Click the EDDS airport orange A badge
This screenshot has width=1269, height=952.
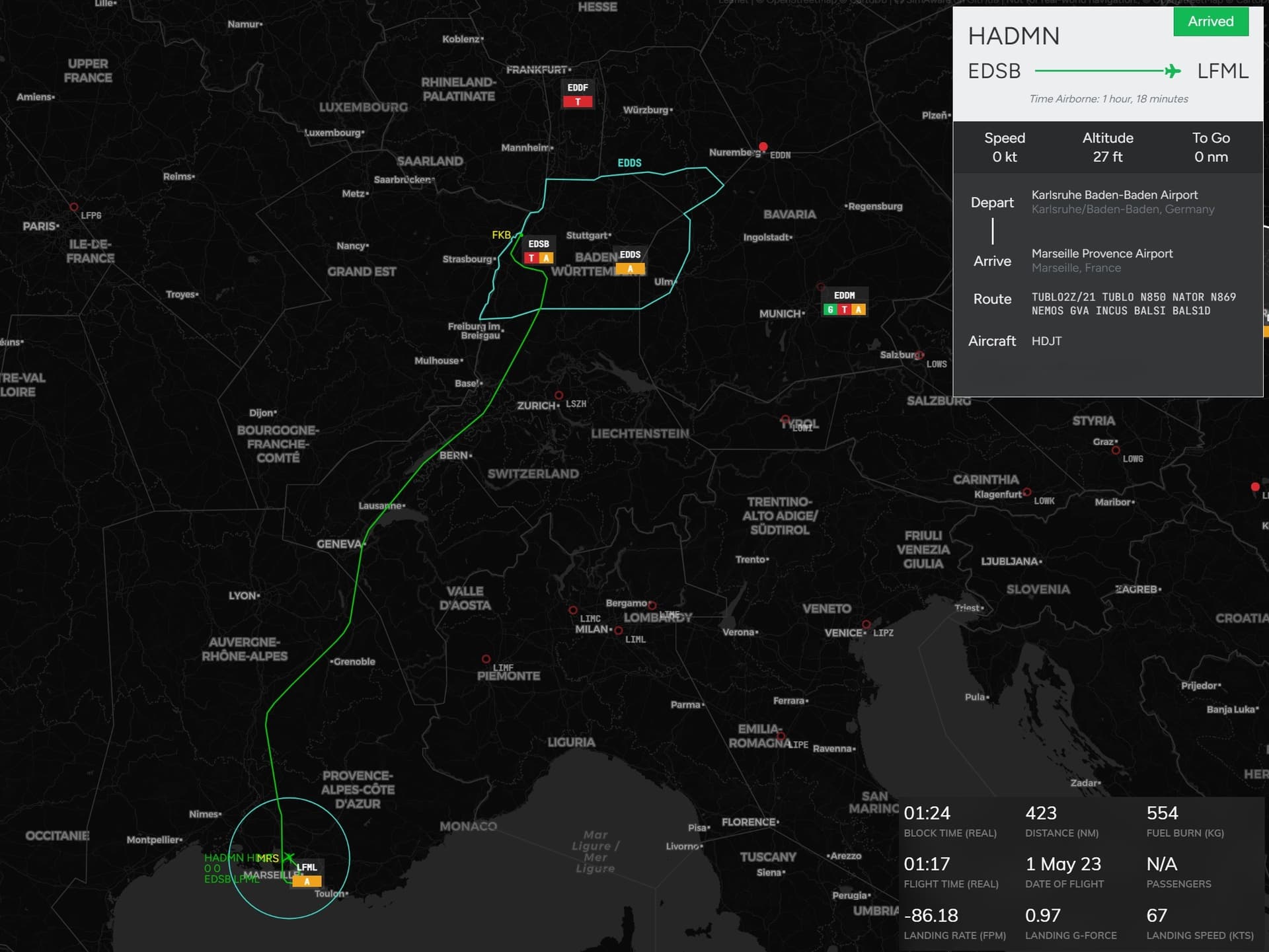click(630, 269)
